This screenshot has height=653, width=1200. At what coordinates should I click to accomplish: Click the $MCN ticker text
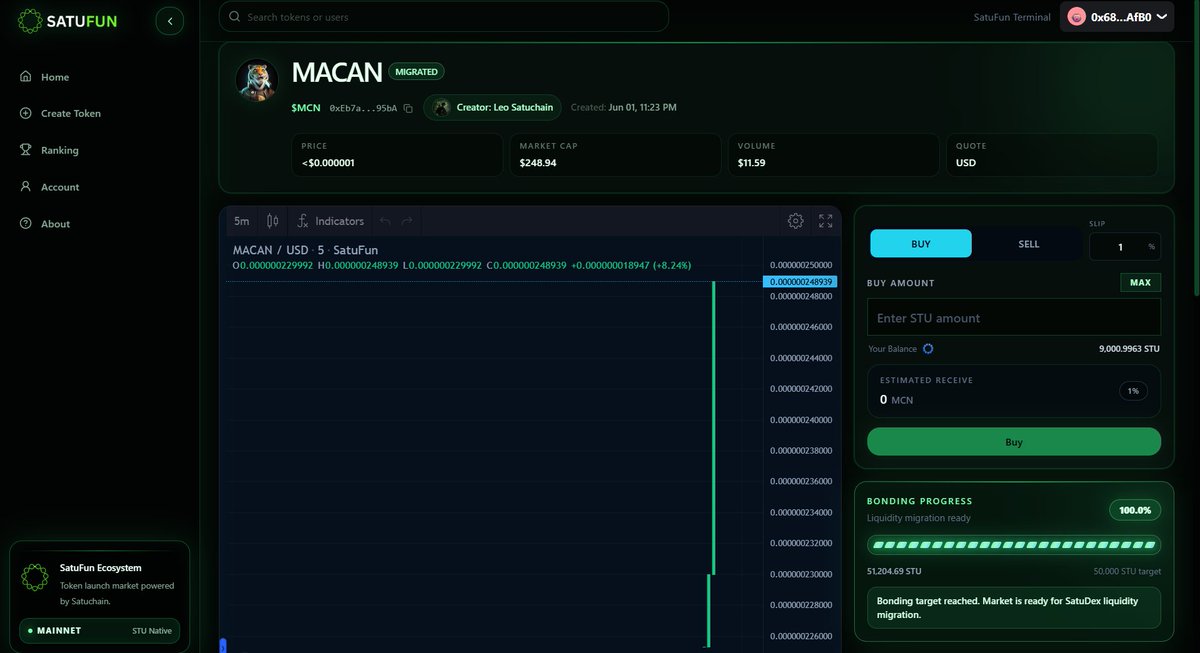306,107
